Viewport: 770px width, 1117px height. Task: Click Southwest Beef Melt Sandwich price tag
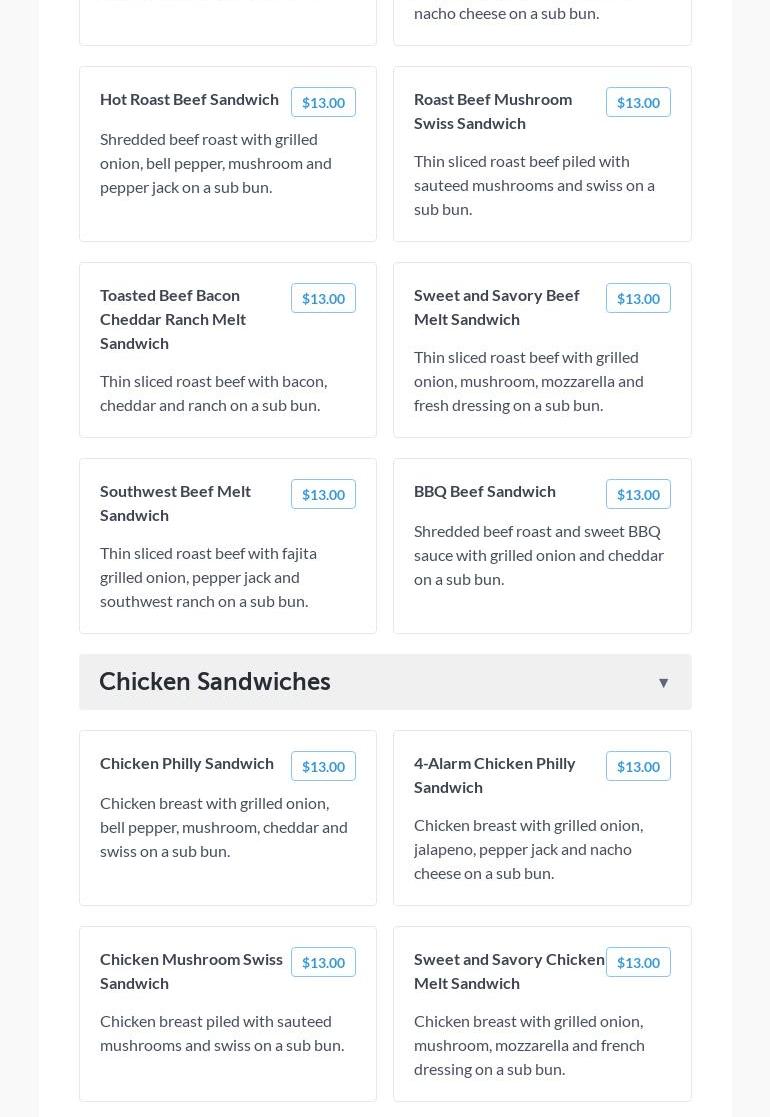(323, 494)
